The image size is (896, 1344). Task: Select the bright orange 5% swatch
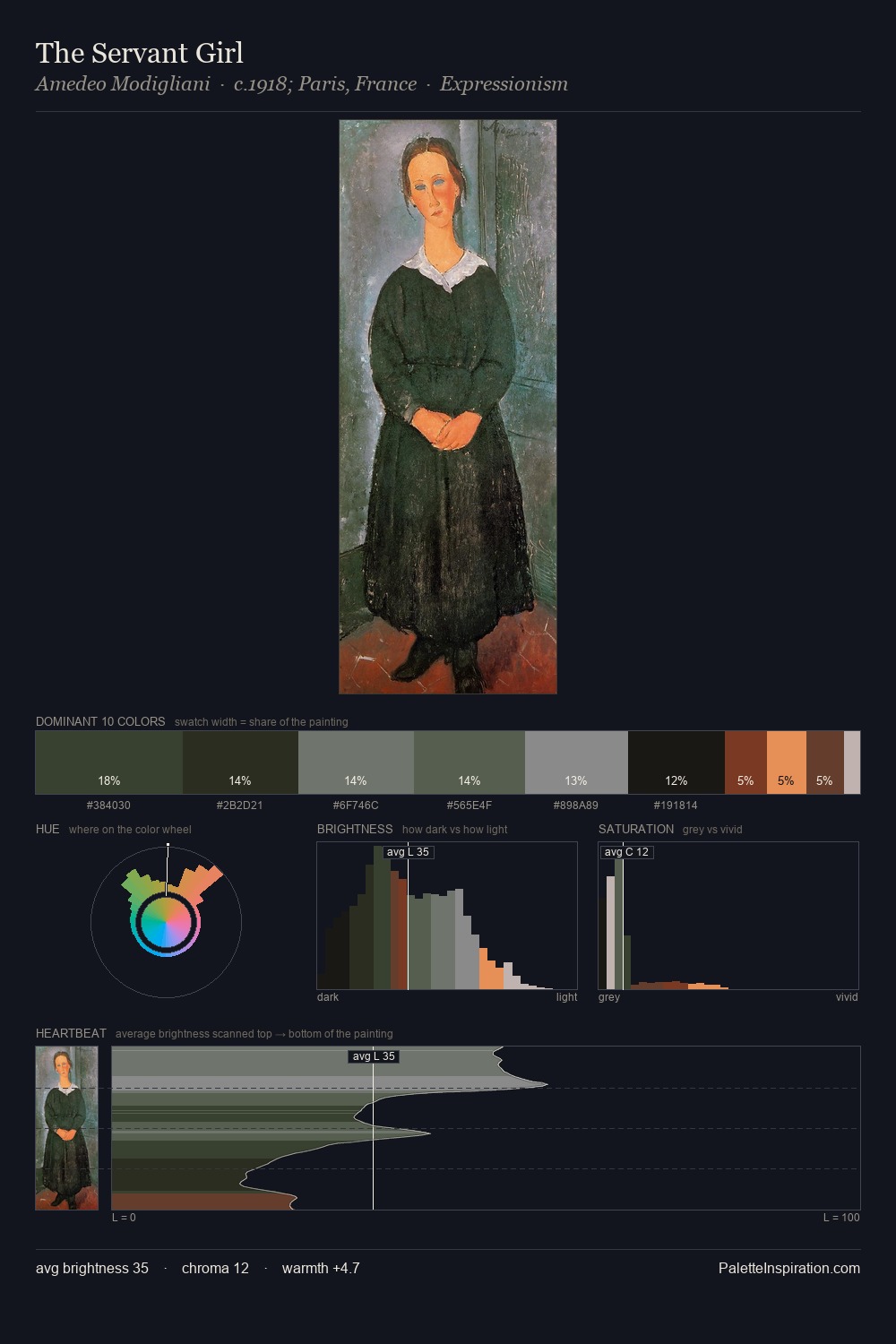[787, 762]
